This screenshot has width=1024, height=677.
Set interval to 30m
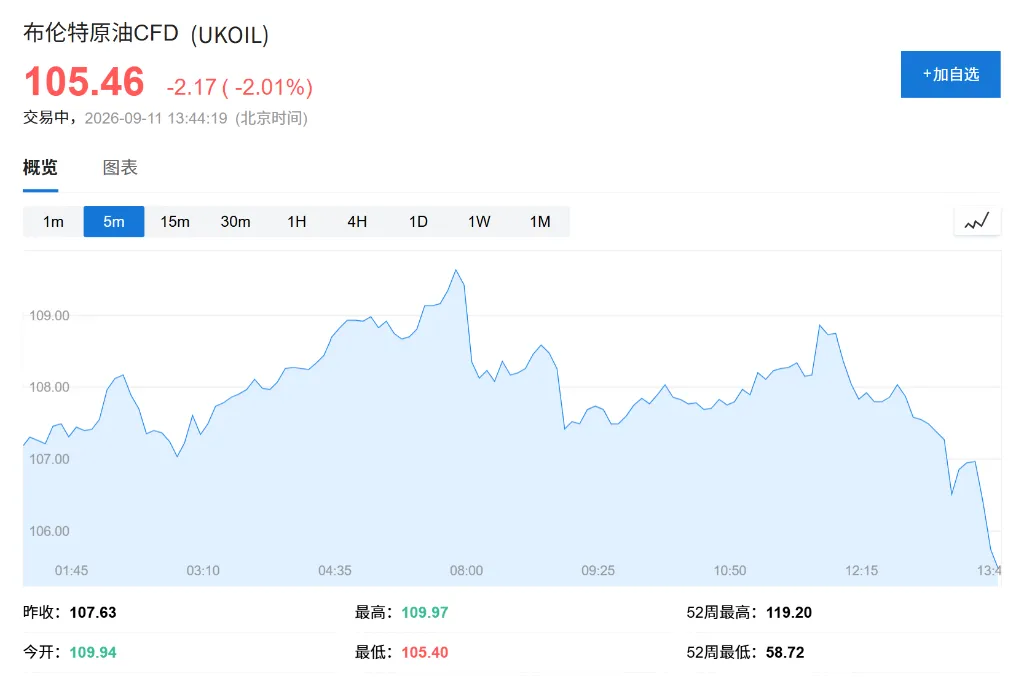[235, 221]
